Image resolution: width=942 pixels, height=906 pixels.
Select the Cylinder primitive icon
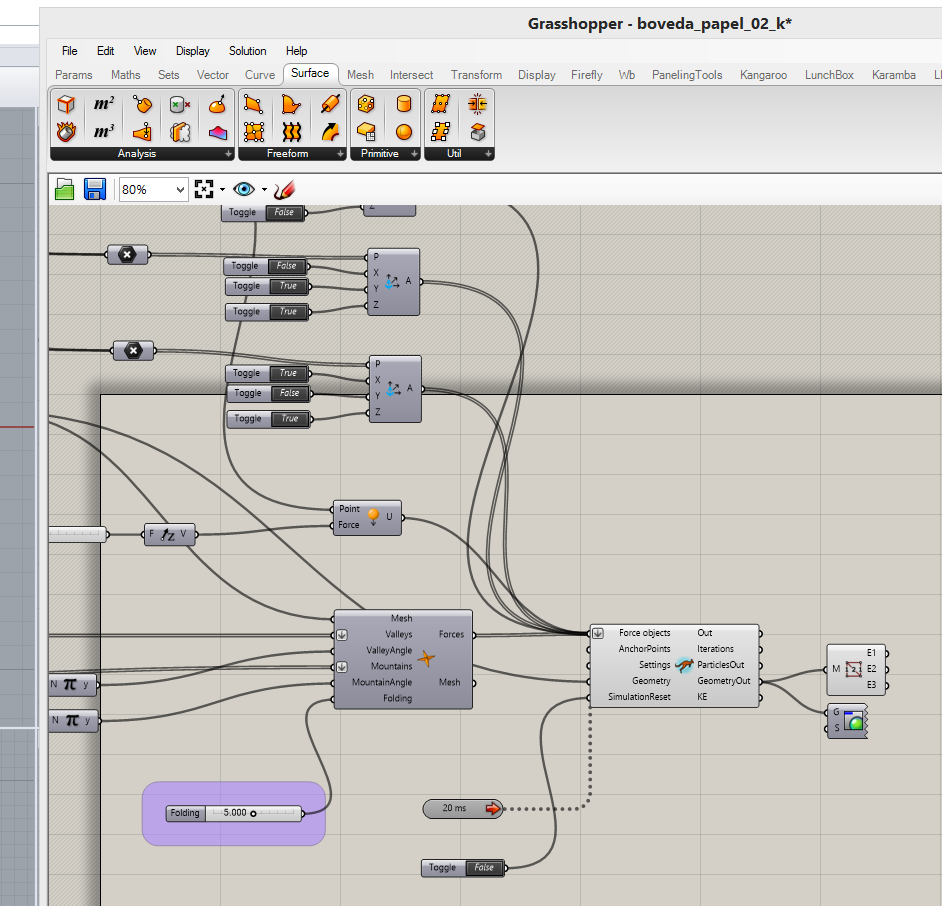404,105
